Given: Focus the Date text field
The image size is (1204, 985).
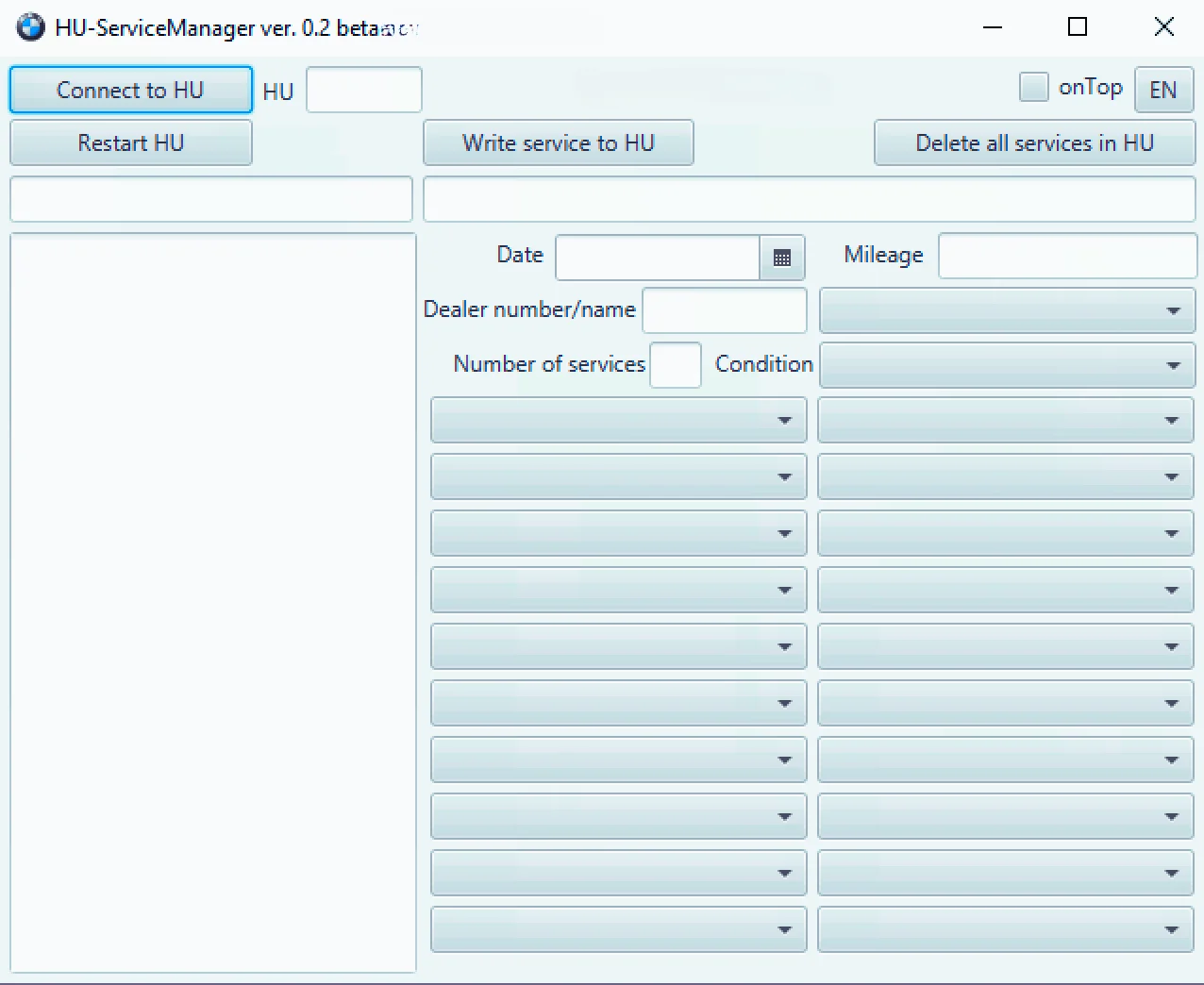Looking at the screenshot, I should (657, 258).
